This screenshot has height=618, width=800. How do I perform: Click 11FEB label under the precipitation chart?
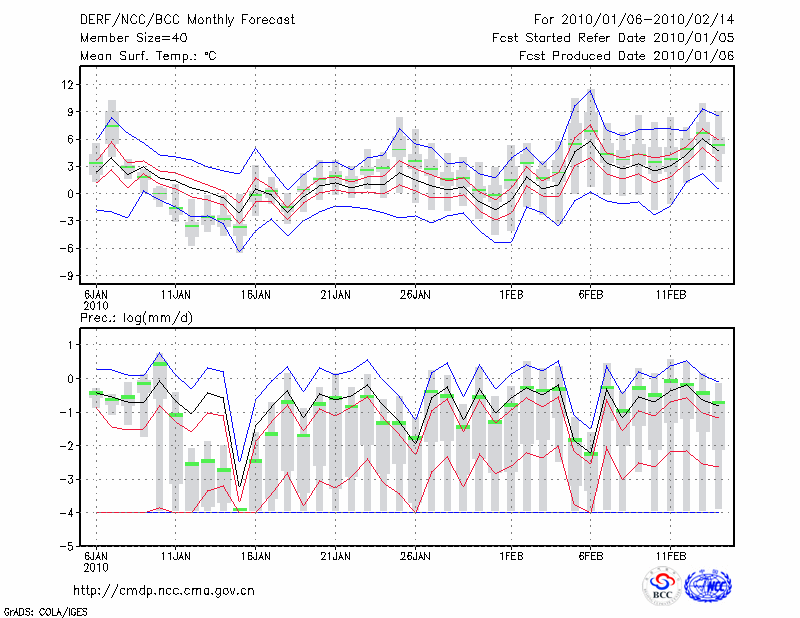pyautogui.click(x=669, y=554)
